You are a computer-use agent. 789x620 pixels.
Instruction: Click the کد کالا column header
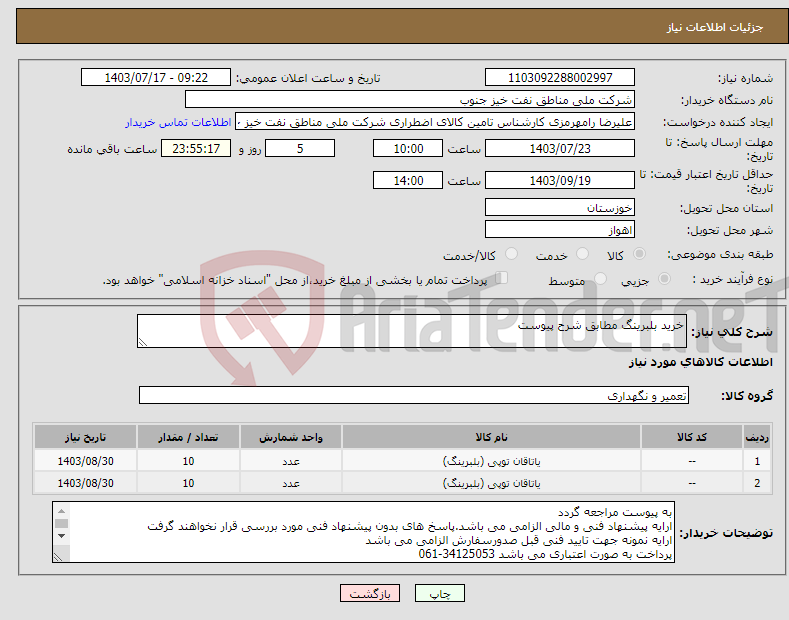pyautogui.click(x=692, y=437)
